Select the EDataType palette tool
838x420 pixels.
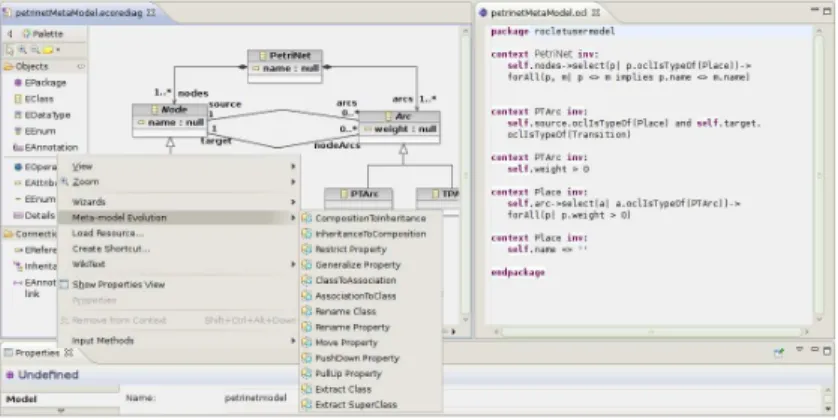tap(42, 115)
